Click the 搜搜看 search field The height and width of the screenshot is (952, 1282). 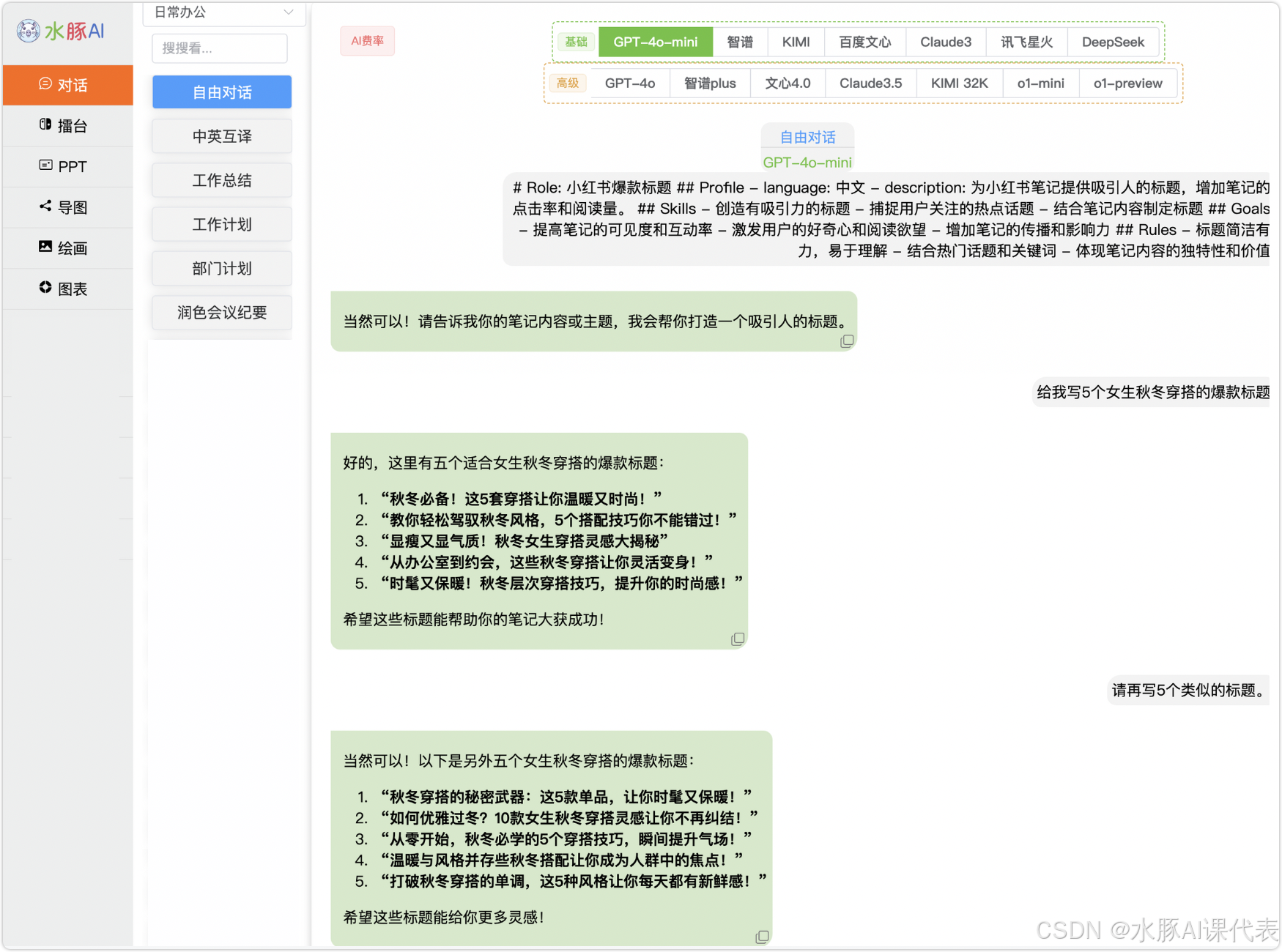[220, 48]
